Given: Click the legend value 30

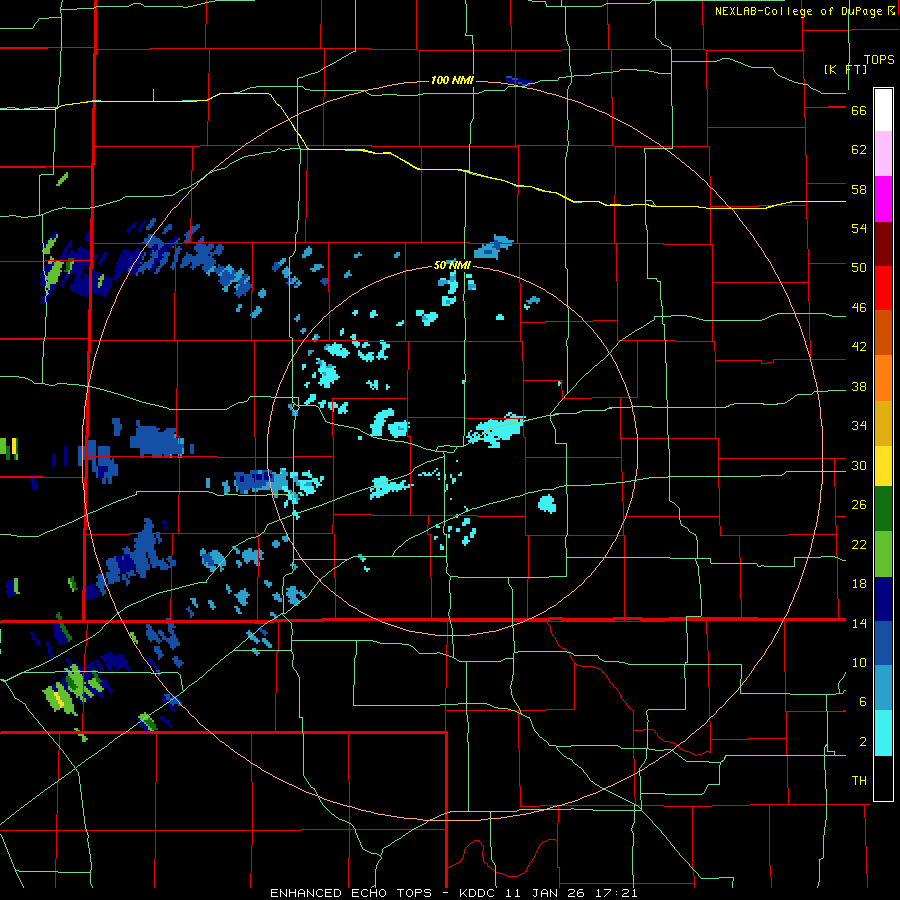Looking at the screenshot, I should [x=859, y=465].
